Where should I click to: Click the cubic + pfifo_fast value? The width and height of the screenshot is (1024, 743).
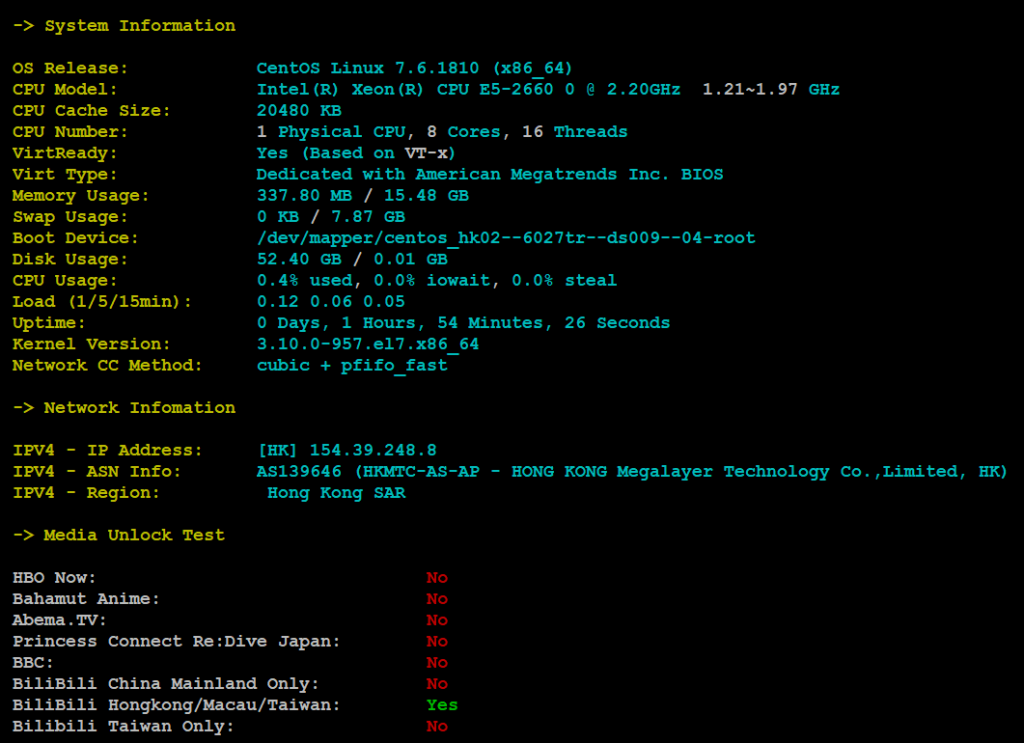[352, 366]
